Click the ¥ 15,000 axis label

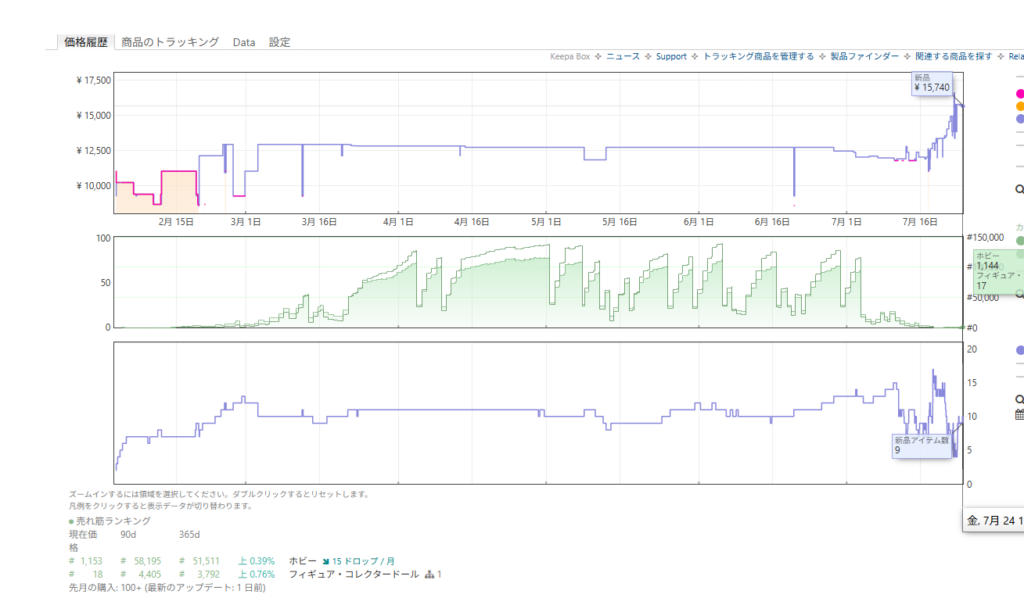click(x=93, y=116)
